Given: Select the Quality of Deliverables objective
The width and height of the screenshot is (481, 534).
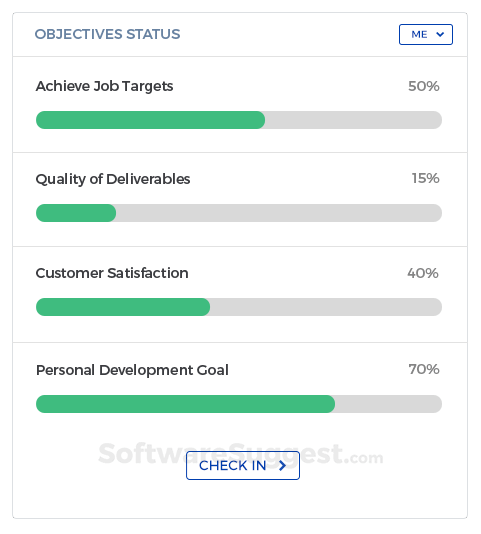Looking at the screenshot, I should pos(113,179).
